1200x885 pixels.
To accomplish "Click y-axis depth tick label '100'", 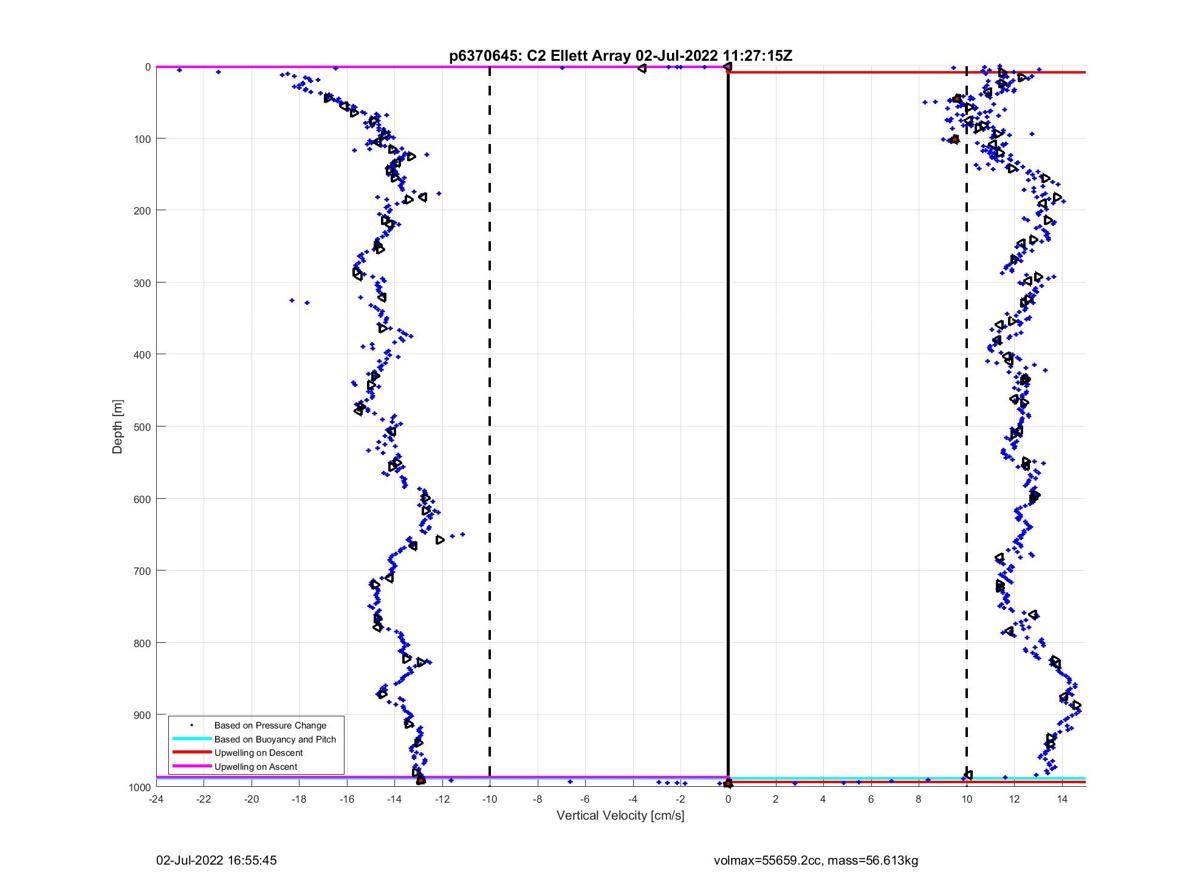I will (141, 139).
